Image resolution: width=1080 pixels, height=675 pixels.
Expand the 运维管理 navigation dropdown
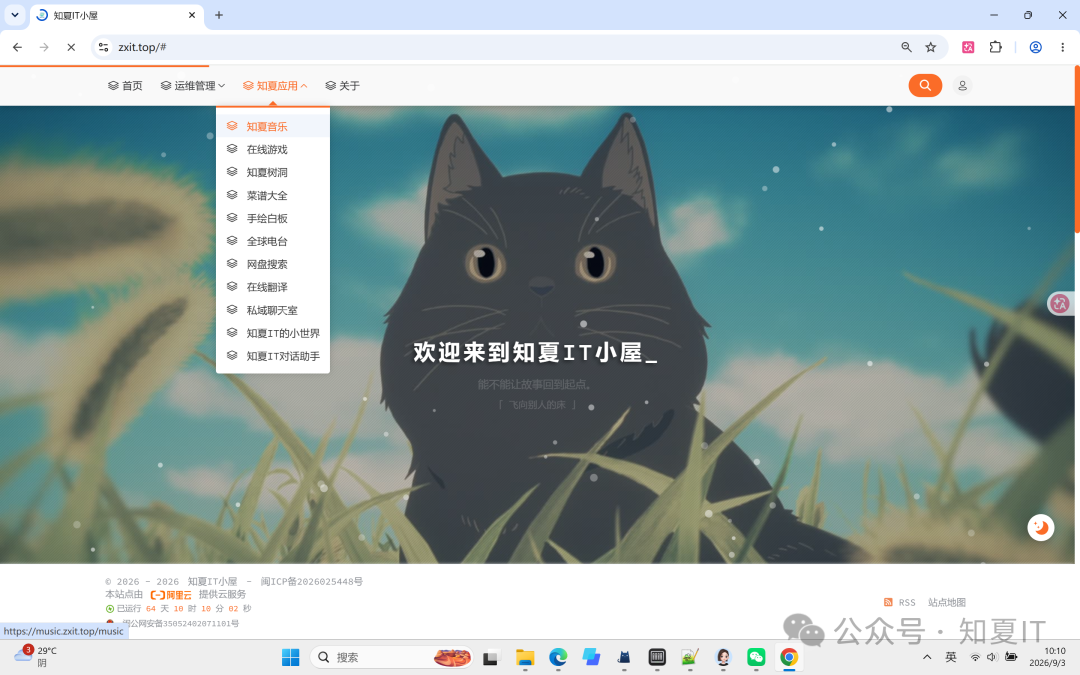point(193,85)
